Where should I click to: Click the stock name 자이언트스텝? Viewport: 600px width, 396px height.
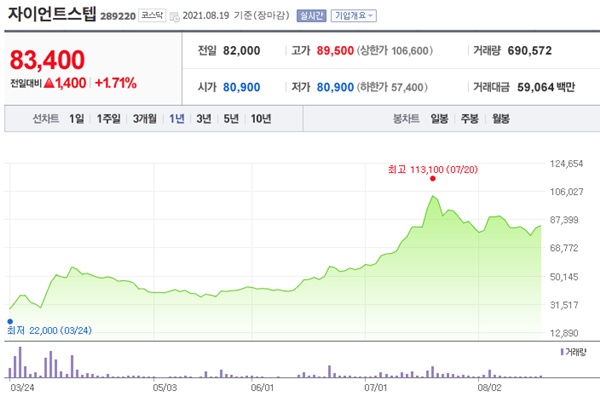[52, 14]
